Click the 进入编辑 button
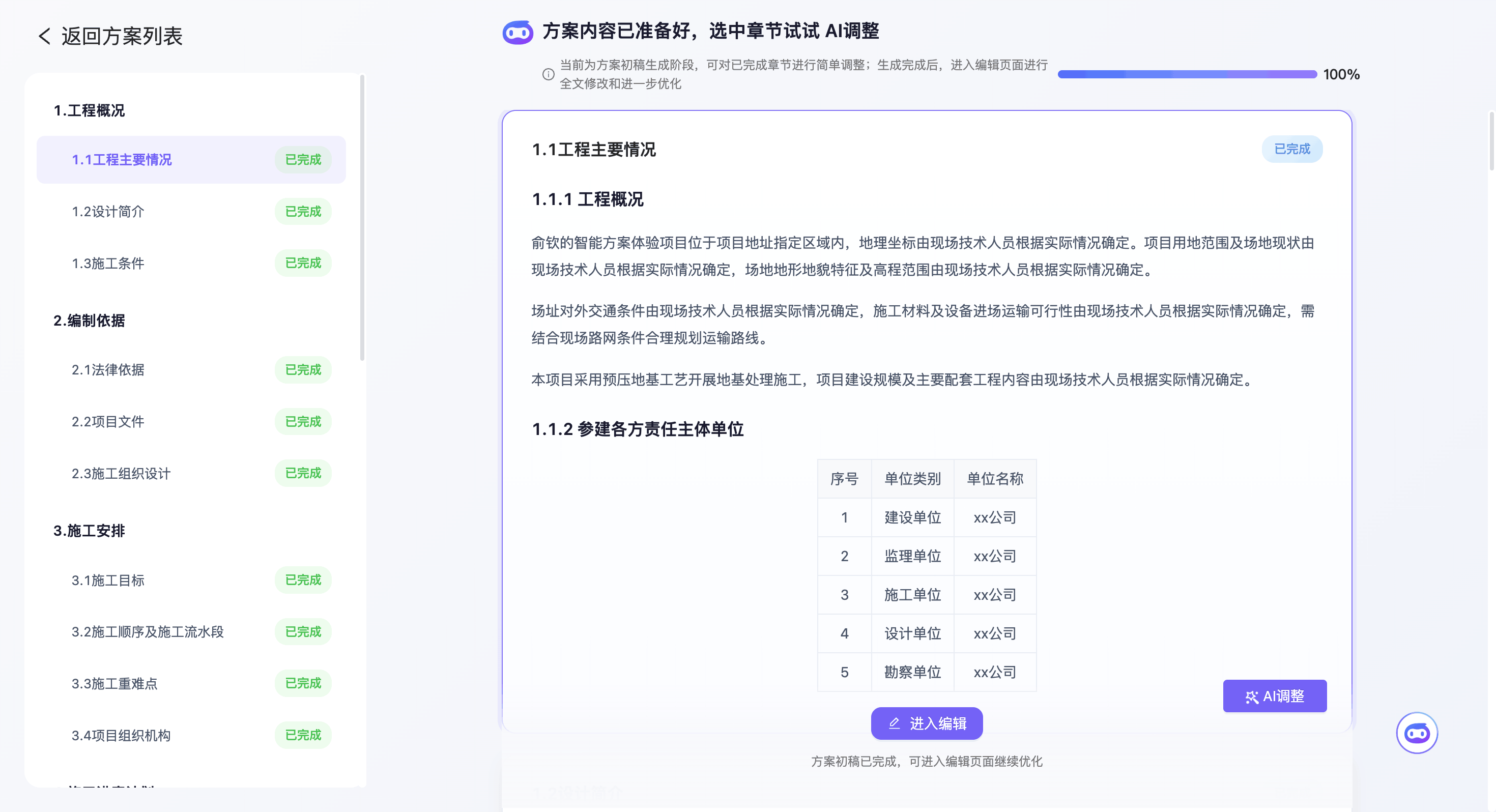This screenshot has width=1496, height=812. [927, 723]
